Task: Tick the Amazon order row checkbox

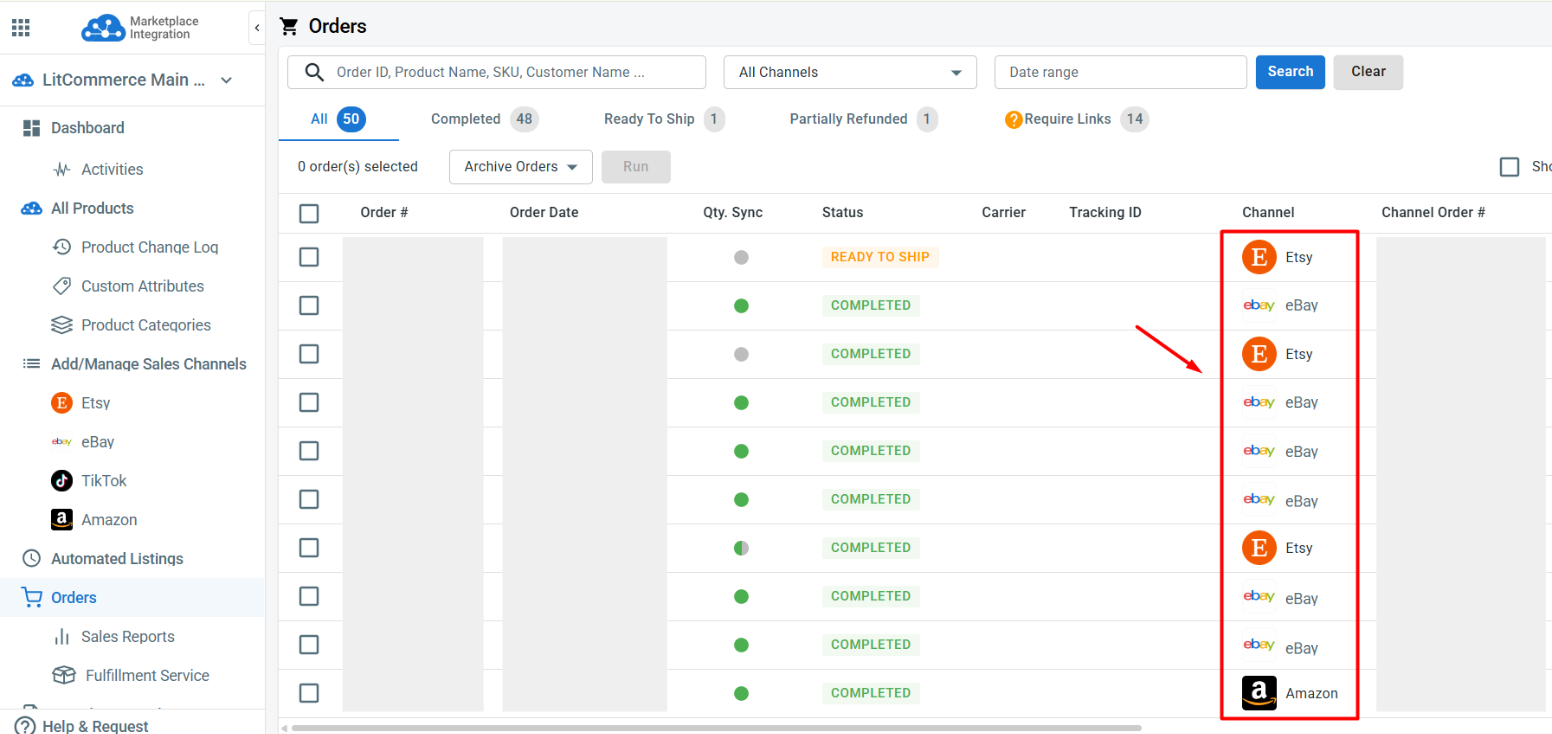Action: coord(309,693)
